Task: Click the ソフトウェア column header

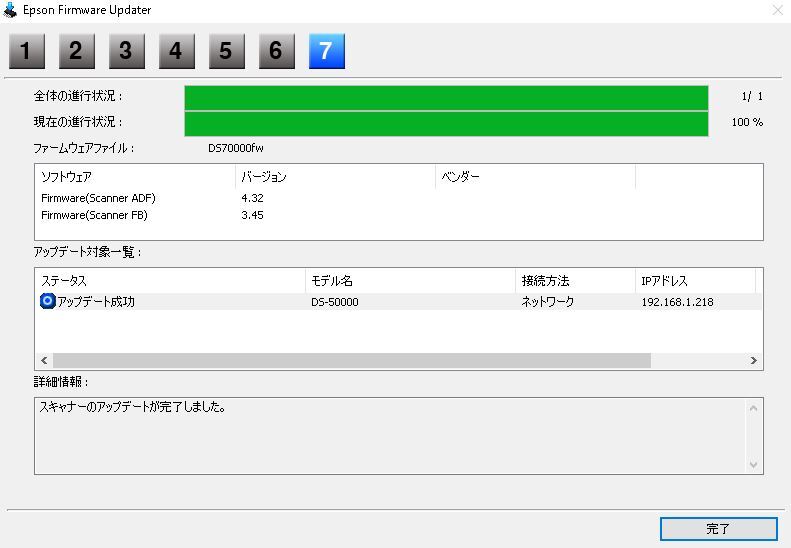Action: pos(135,177)
